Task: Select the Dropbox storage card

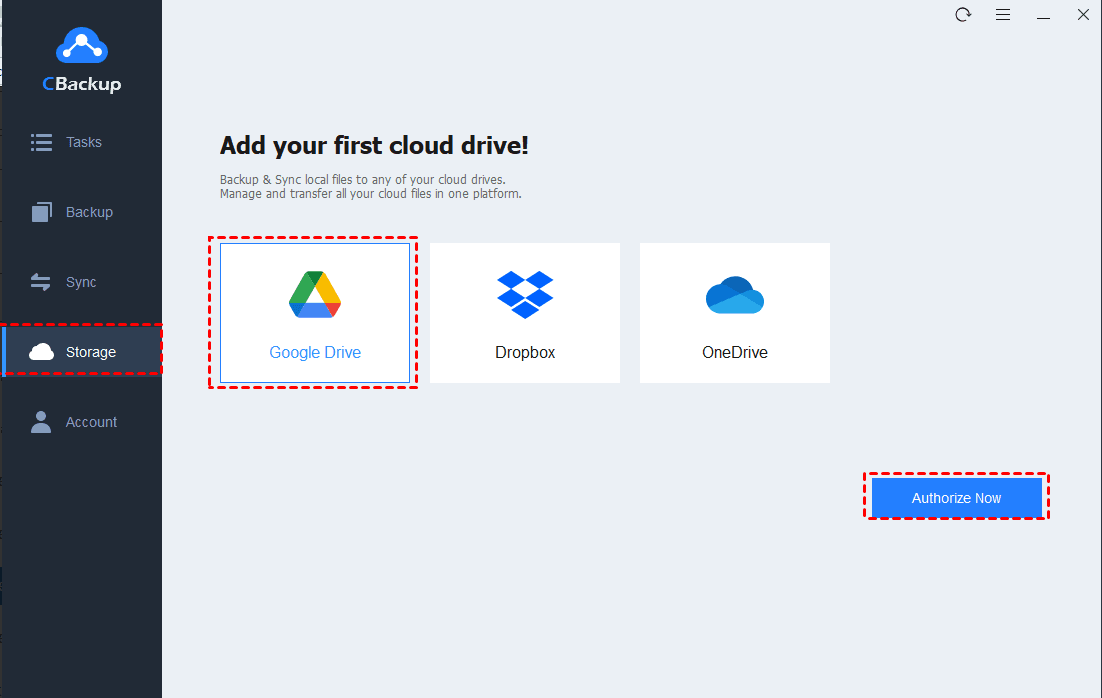Action: coord(524,312)
